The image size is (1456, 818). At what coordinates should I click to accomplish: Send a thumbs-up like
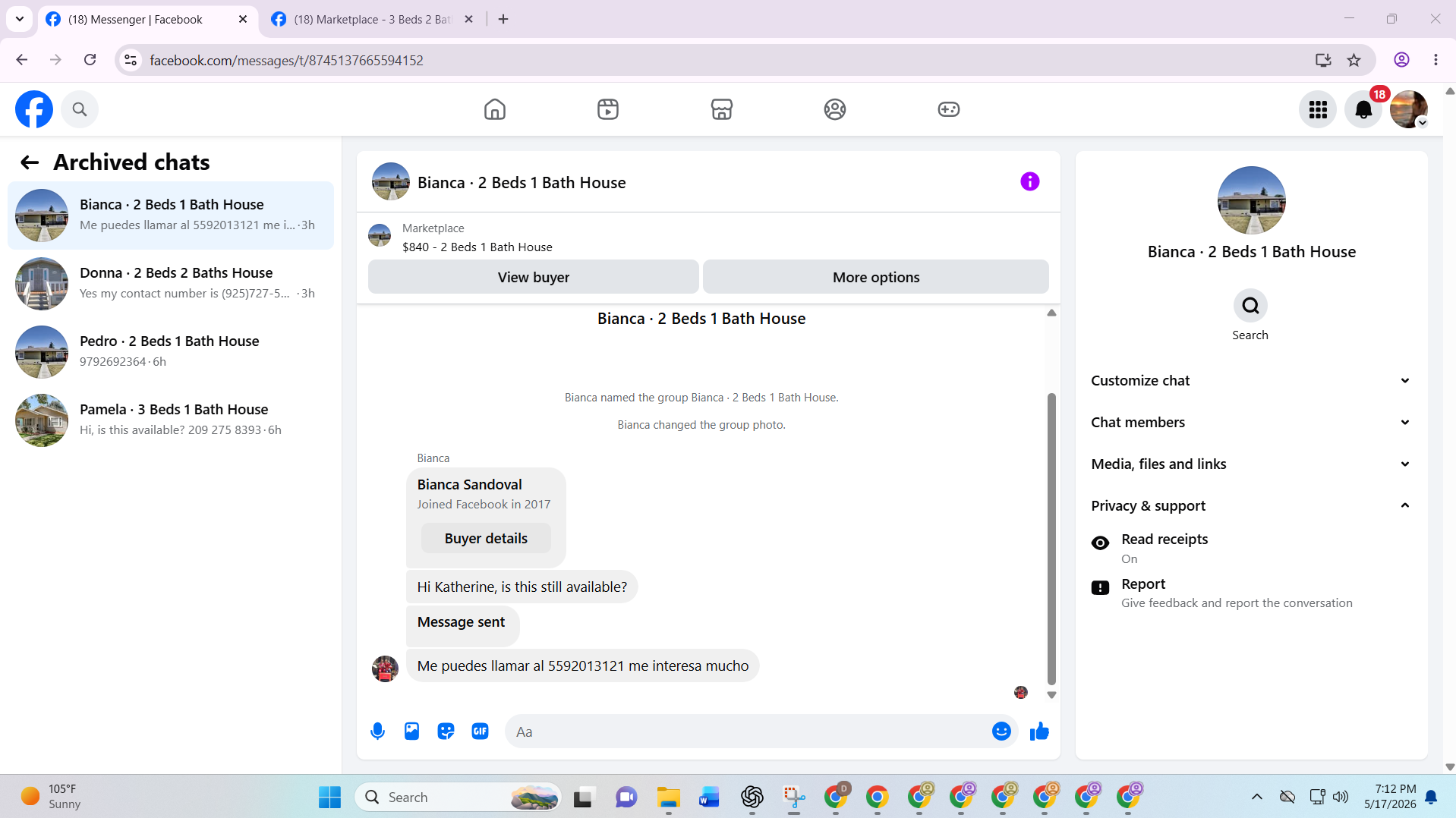click(1039, 731)
